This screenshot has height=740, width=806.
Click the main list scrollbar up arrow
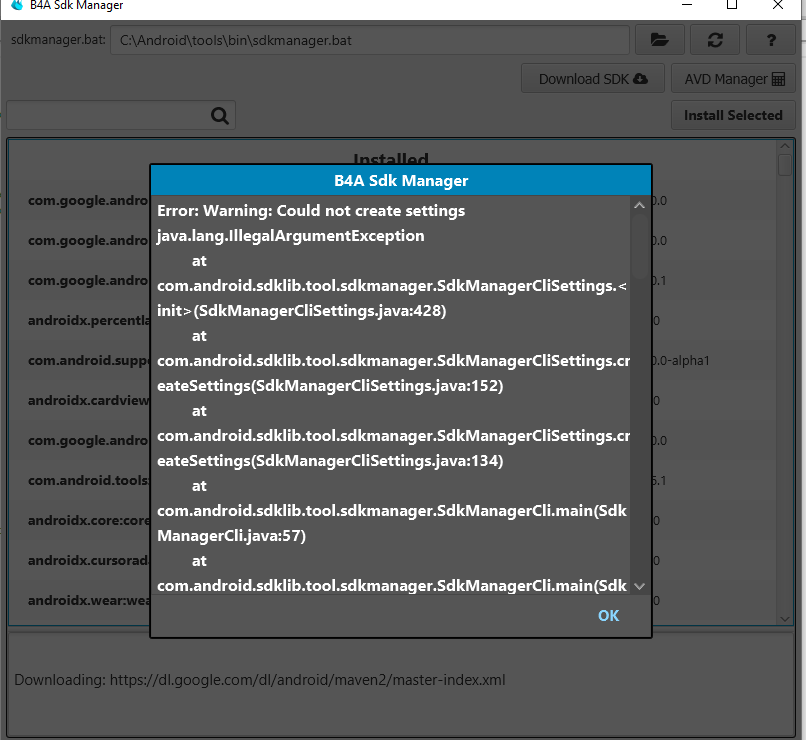point(784,146)
